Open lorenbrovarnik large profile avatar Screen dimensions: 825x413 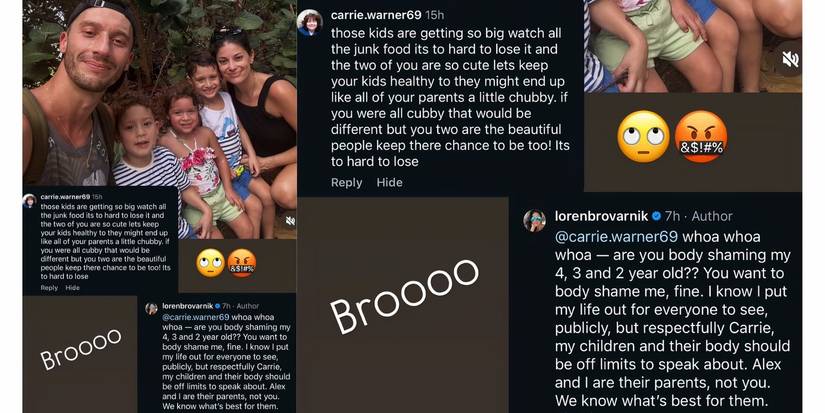[535, 220]
